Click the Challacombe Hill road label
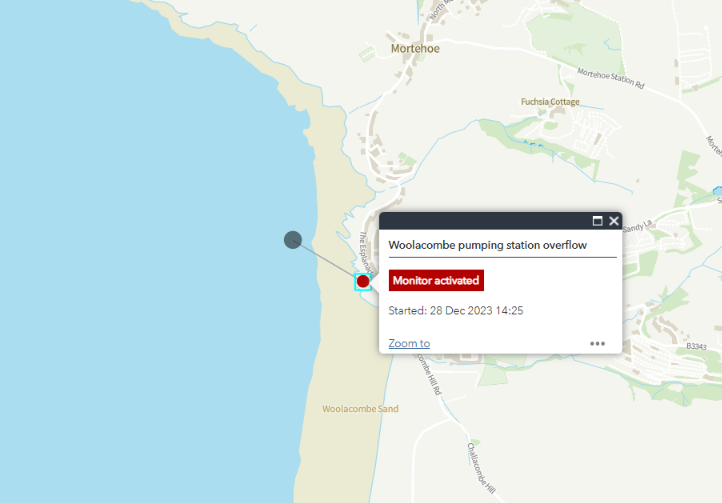Viewport: 722px width, 503px height. 480,468
